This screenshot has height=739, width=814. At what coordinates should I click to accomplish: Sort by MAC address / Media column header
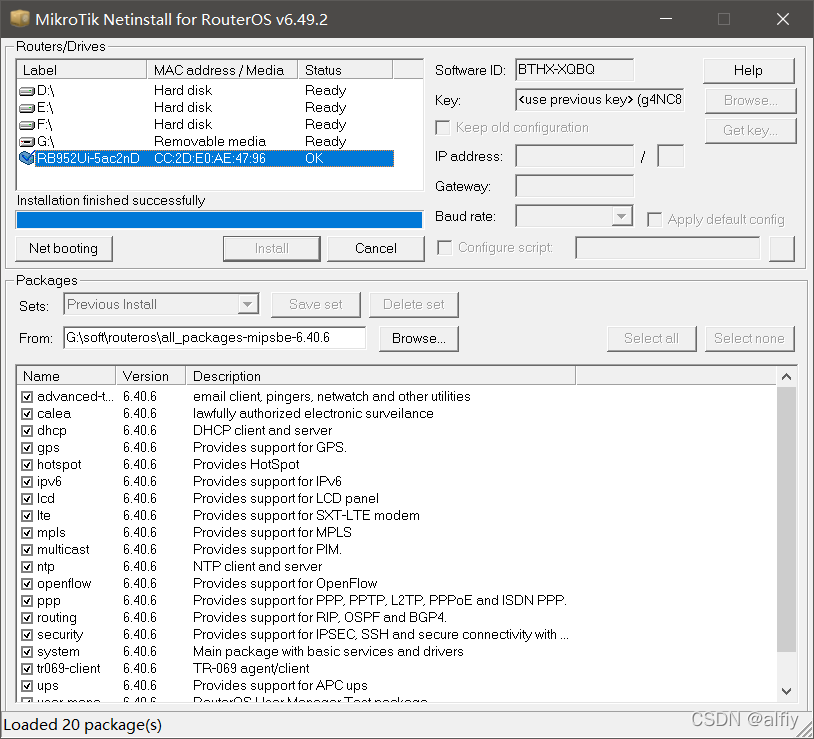pyautogui.click(x=223, y=70)
